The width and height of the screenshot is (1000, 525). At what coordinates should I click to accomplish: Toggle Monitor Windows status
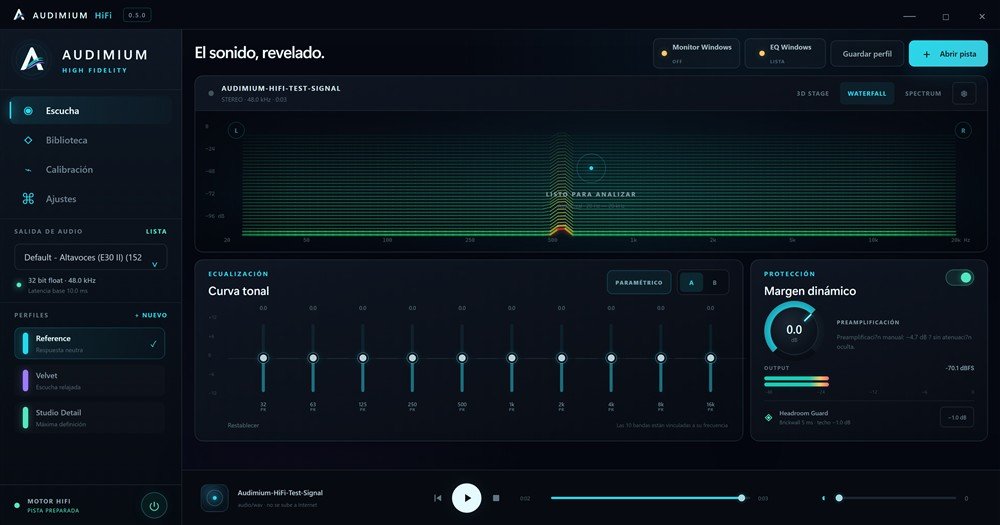pyautogui.click(x=696, y=54)
